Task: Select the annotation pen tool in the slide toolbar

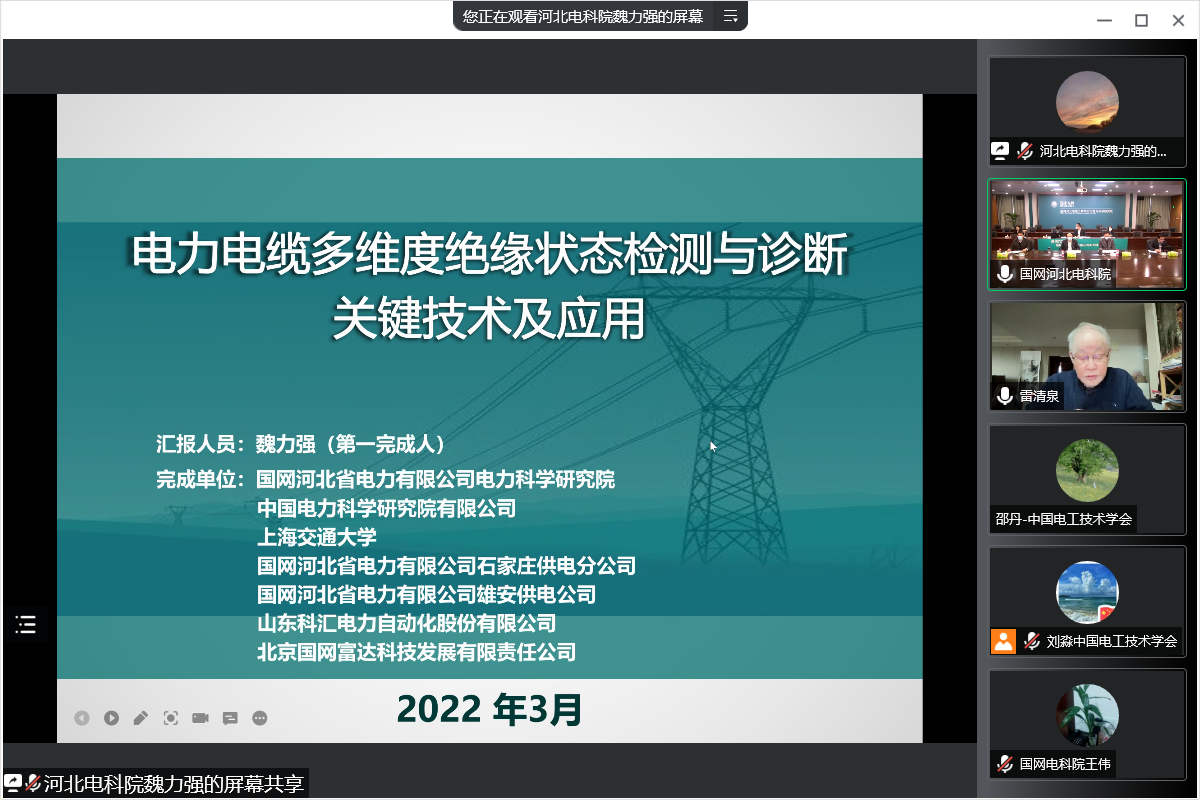Action: [140, 718]
